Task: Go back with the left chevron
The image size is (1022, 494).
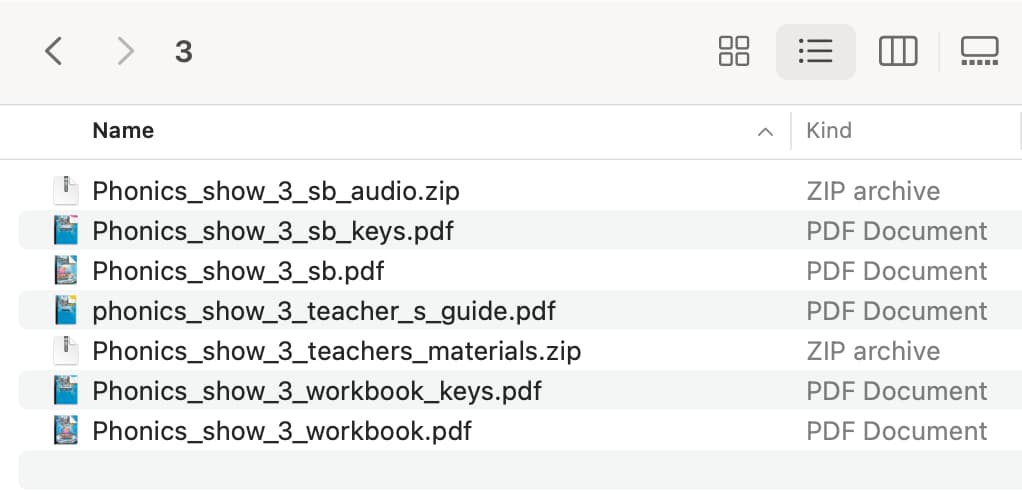Action: [53, 51]
